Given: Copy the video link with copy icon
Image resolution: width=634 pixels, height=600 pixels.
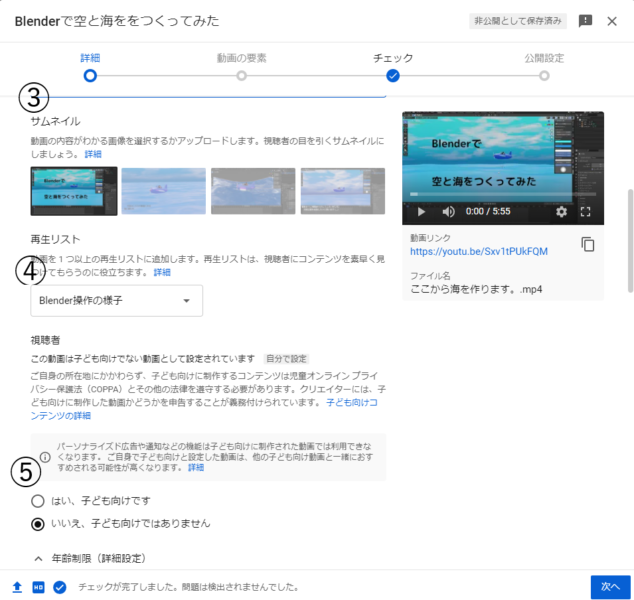Looking at the screenshot, I should (x=588, y=244).
